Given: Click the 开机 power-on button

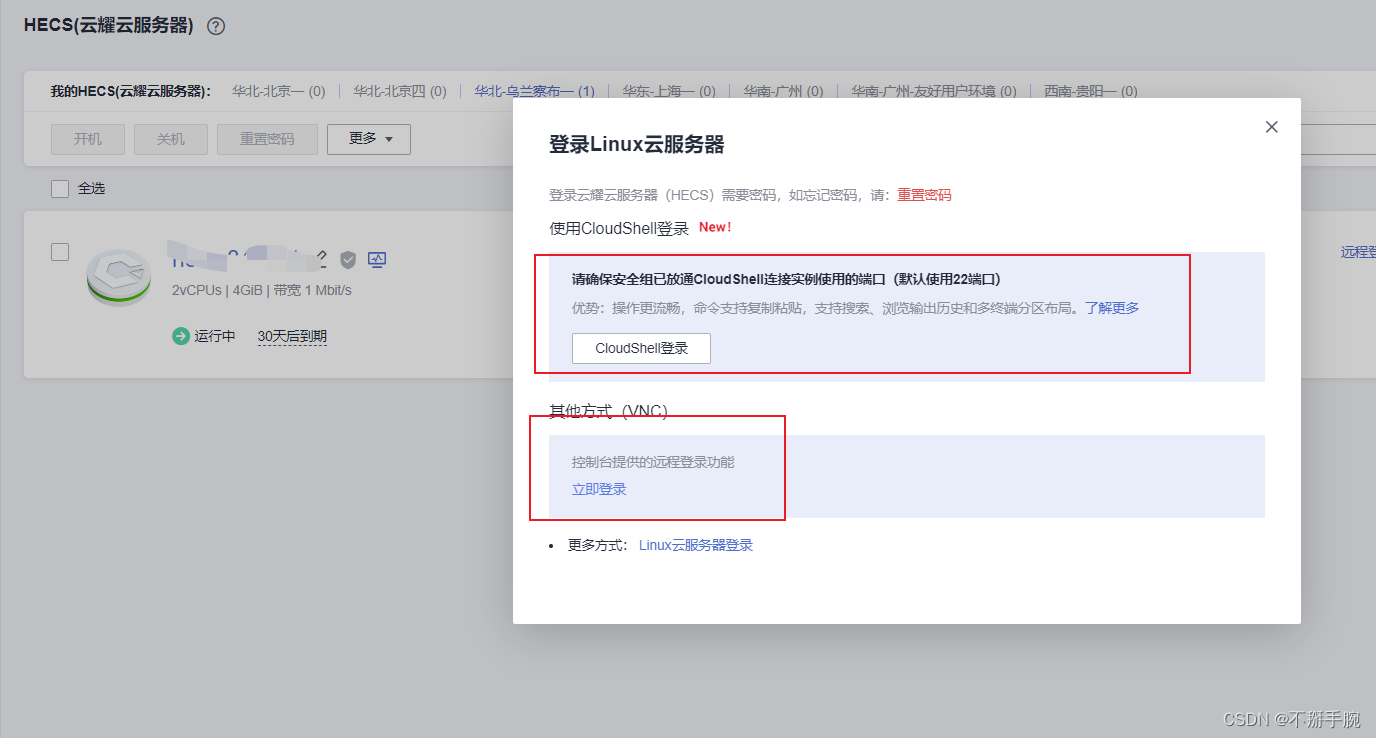Looking at the screenshot, I should pyautogui.click(x=88, y=139).
